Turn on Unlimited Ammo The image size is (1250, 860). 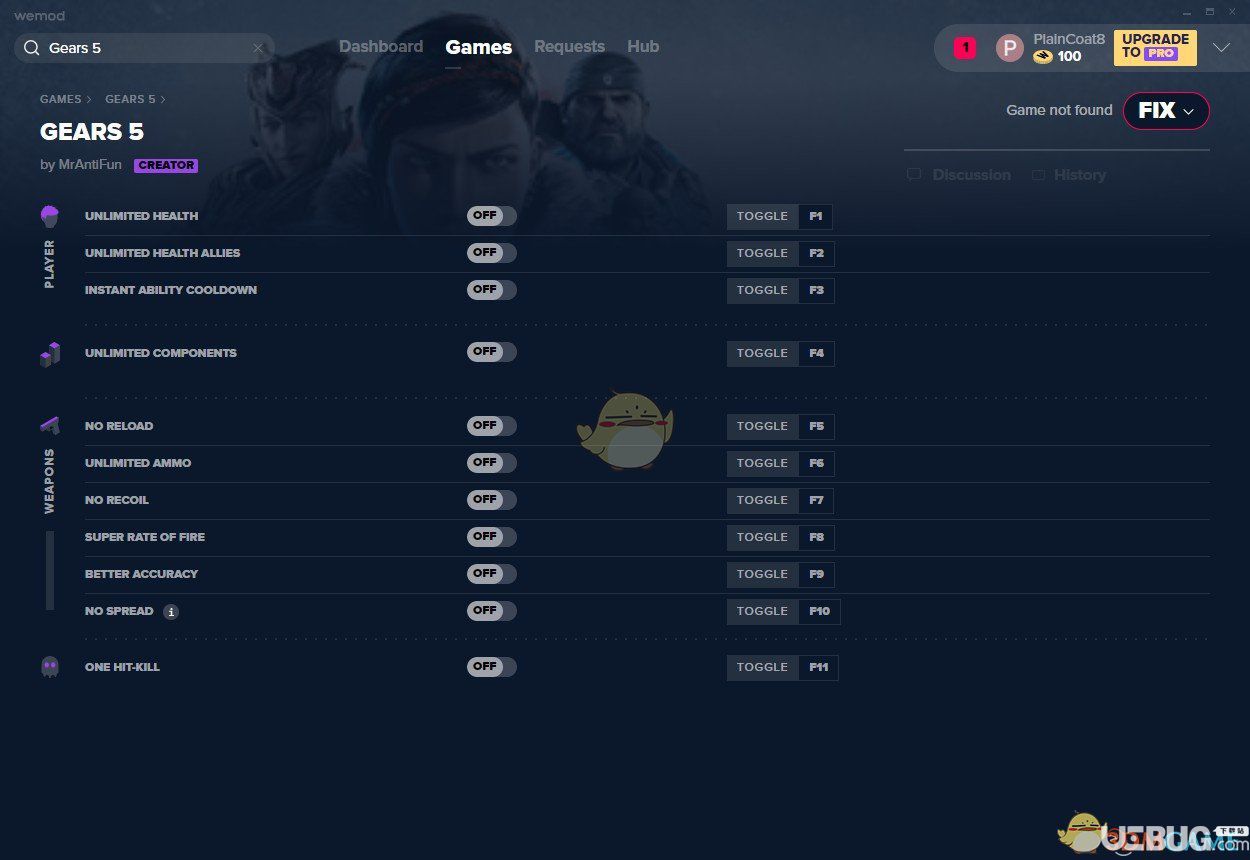click(x=492, y=463)
